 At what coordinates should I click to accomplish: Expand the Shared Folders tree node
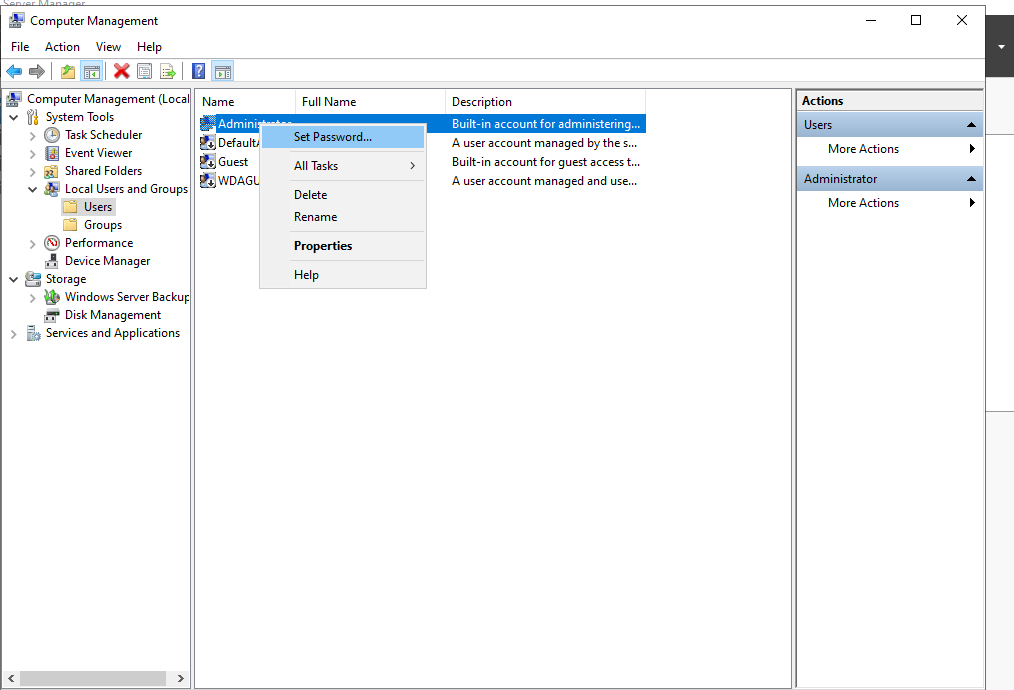tap(32, 172)
